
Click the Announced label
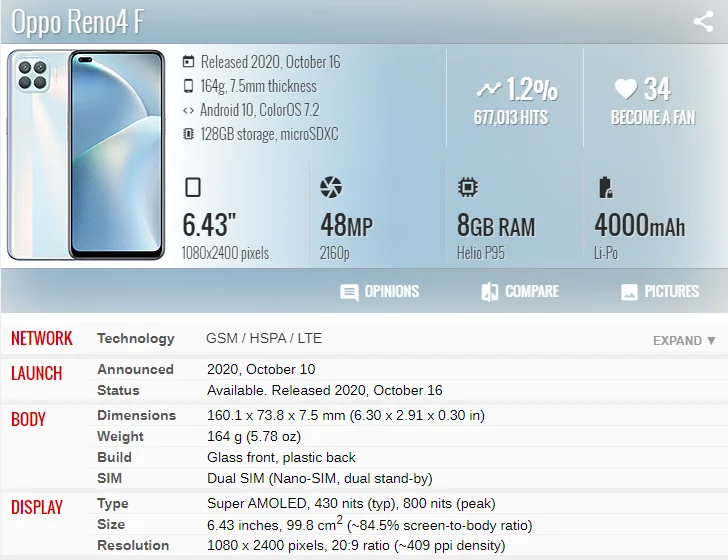pos(135,369)
